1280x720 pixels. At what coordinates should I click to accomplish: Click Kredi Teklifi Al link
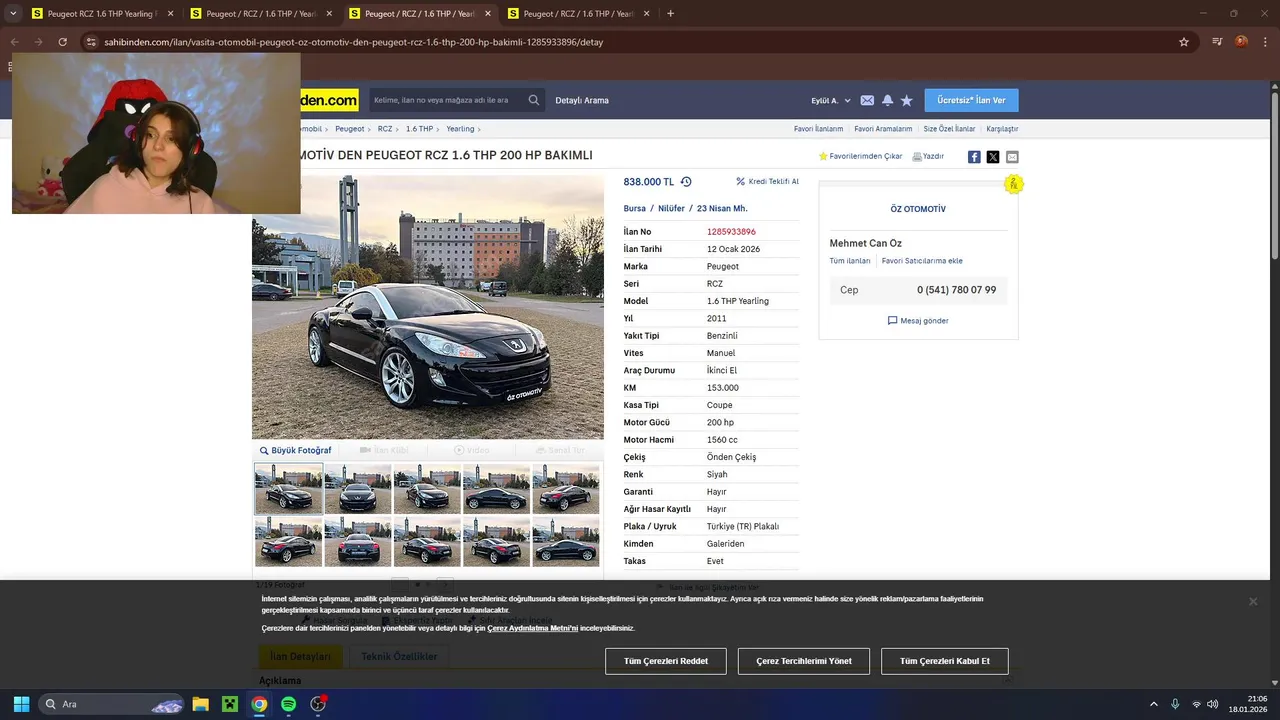(x=768, y=182)
